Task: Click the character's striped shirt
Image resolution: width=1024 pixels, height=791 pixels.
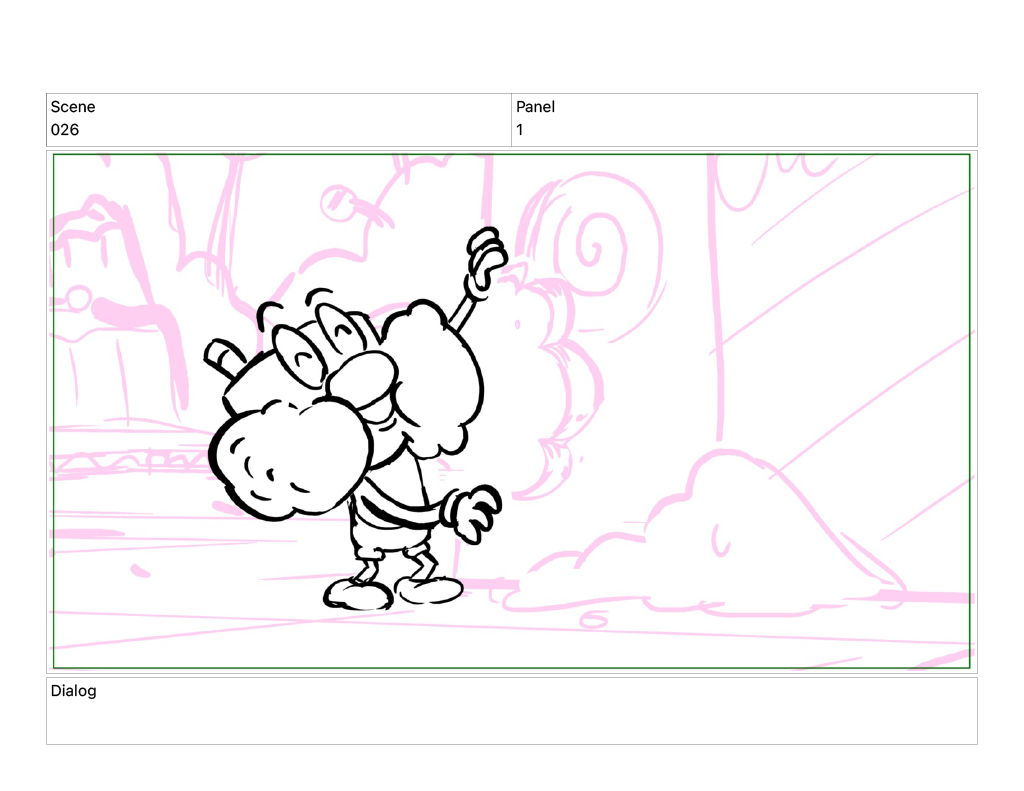Action: (x=385, y=500)
